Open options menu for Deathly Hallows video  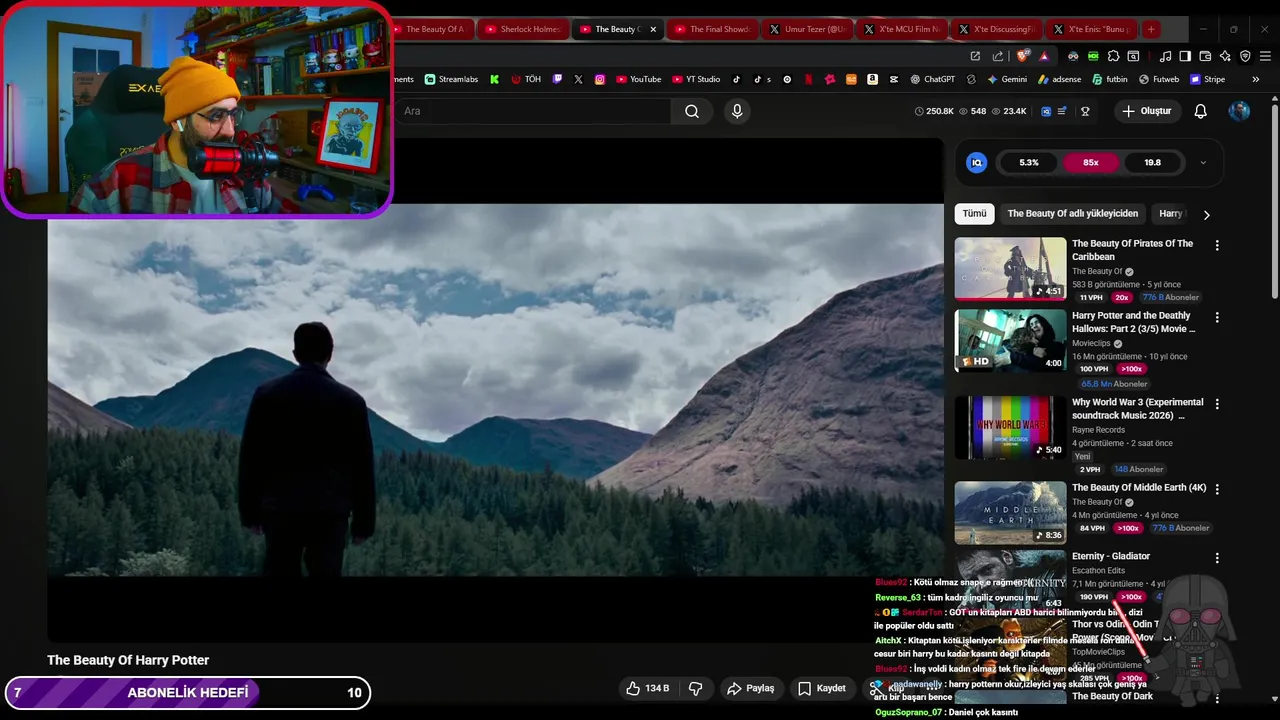point(1217,317)
